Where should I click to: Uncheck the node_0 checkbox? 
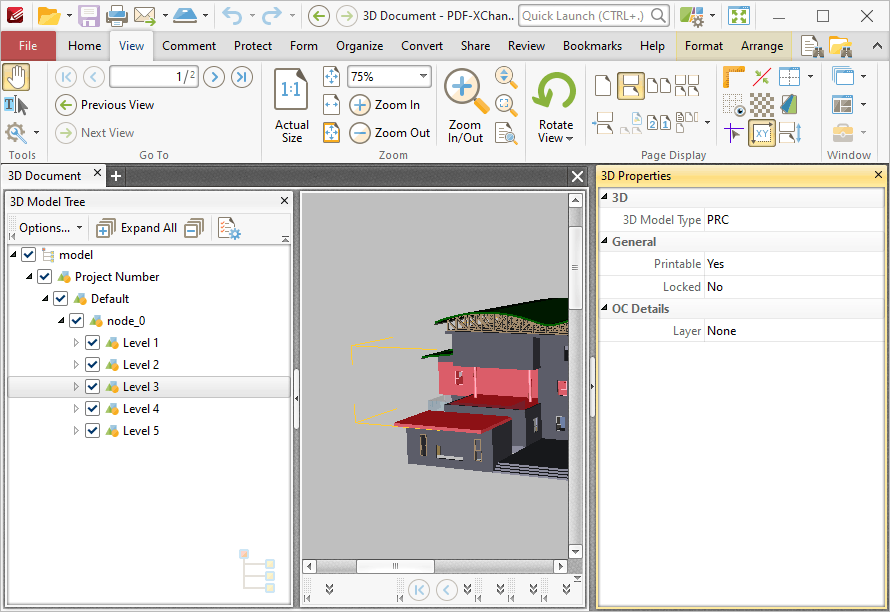click(76, 321)
